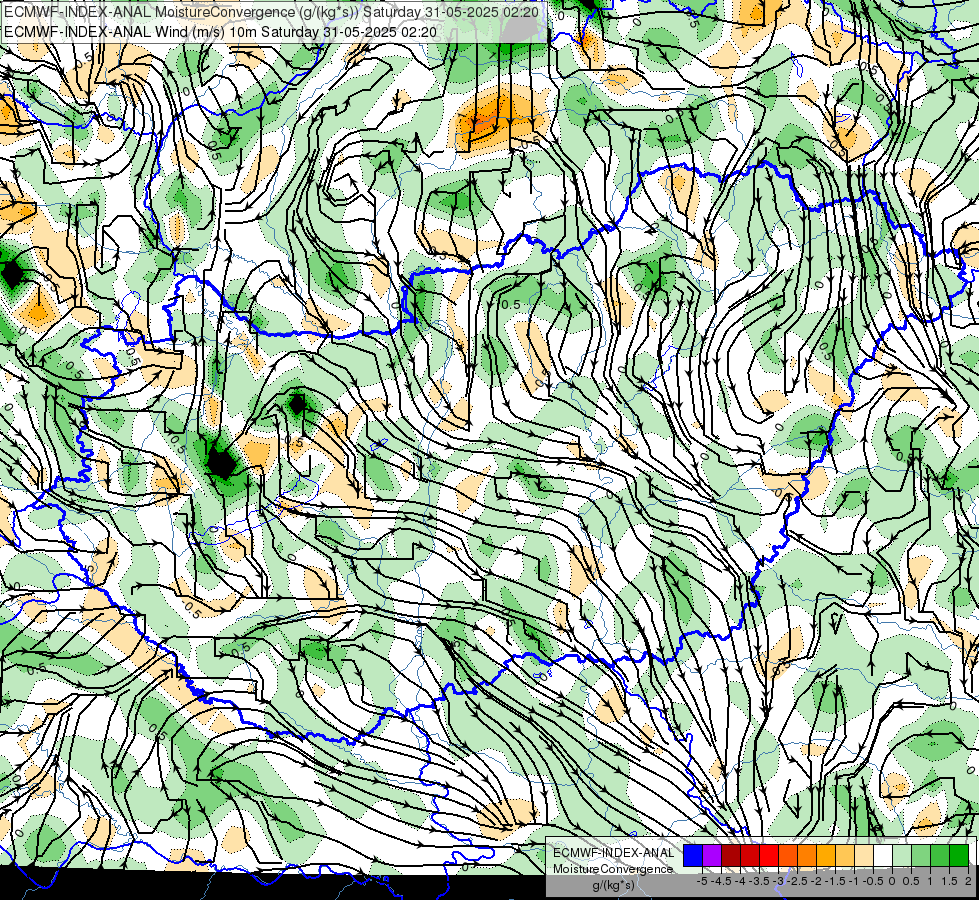
Task: Select the medium green swatch 1 to 1.5
Action: click(x=940, y=856)
